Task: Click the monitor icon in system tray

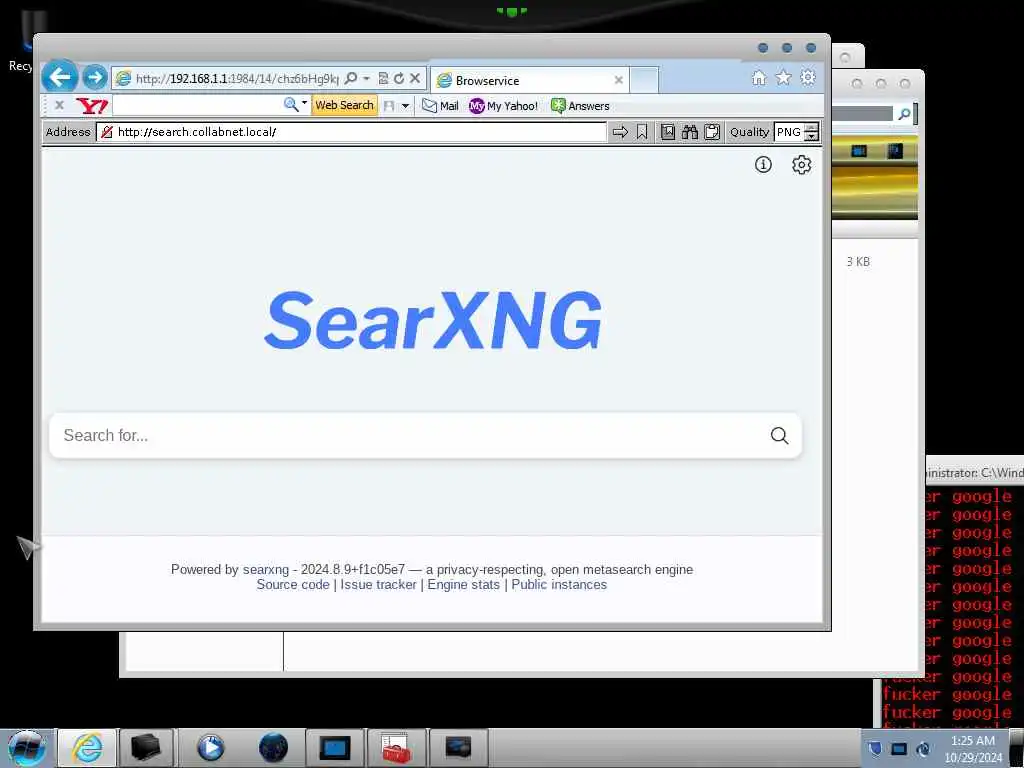Action: coord(899,749)
